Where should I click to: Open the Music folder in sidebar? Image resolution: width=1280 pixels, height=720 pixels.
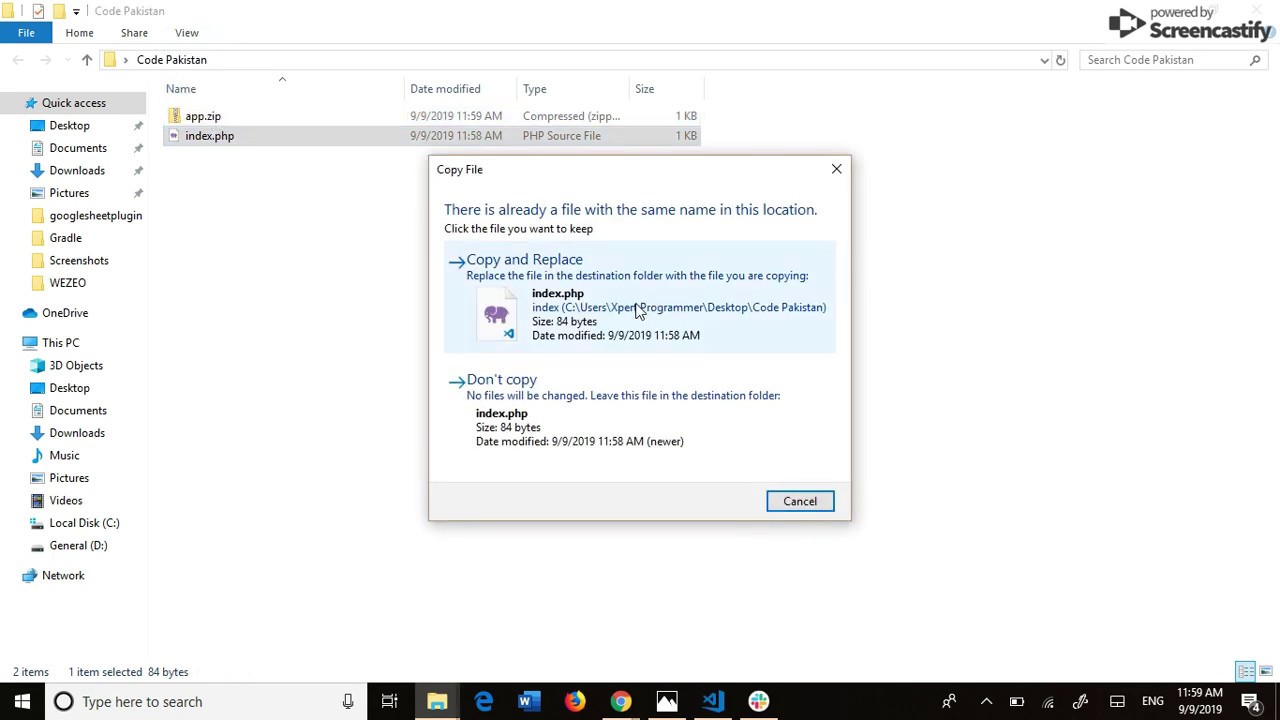click(64, 456)
